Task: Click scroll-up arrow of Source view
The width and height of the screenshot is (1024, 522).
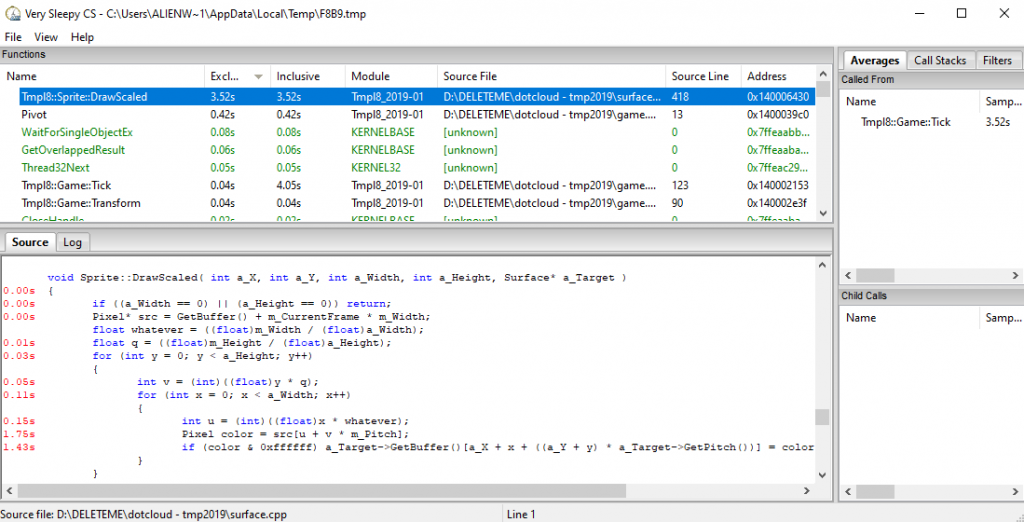Action: (822, 265)
